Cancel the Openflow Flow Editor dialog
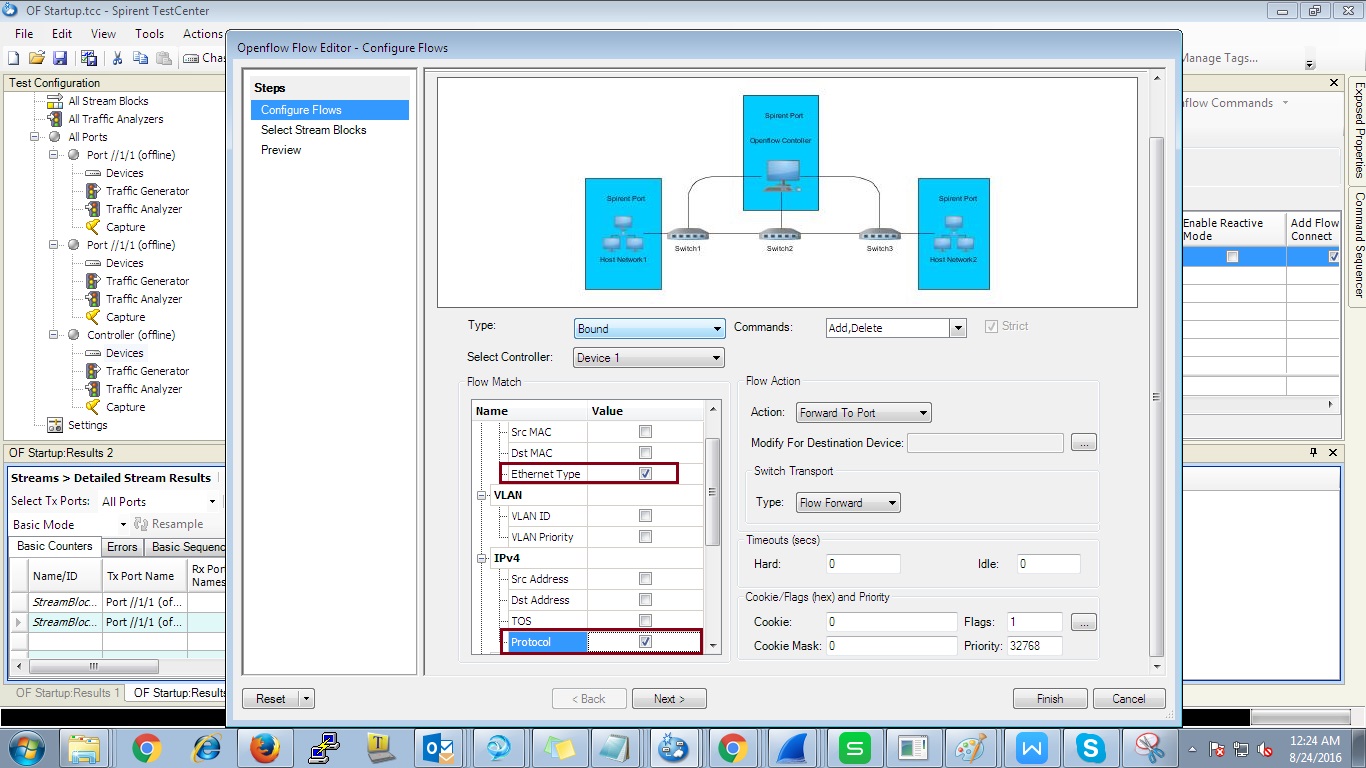The width and height of the screenshot is (1366, 768). click(x=1129, y=699)
